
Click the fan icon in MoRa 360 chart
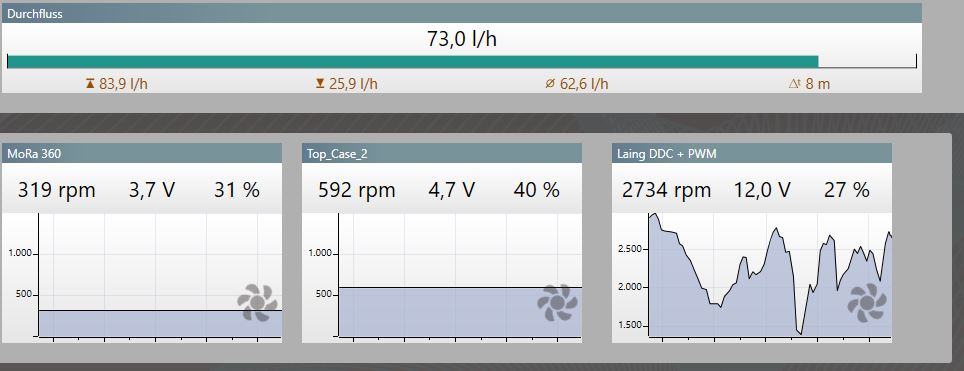click(258, 303)
